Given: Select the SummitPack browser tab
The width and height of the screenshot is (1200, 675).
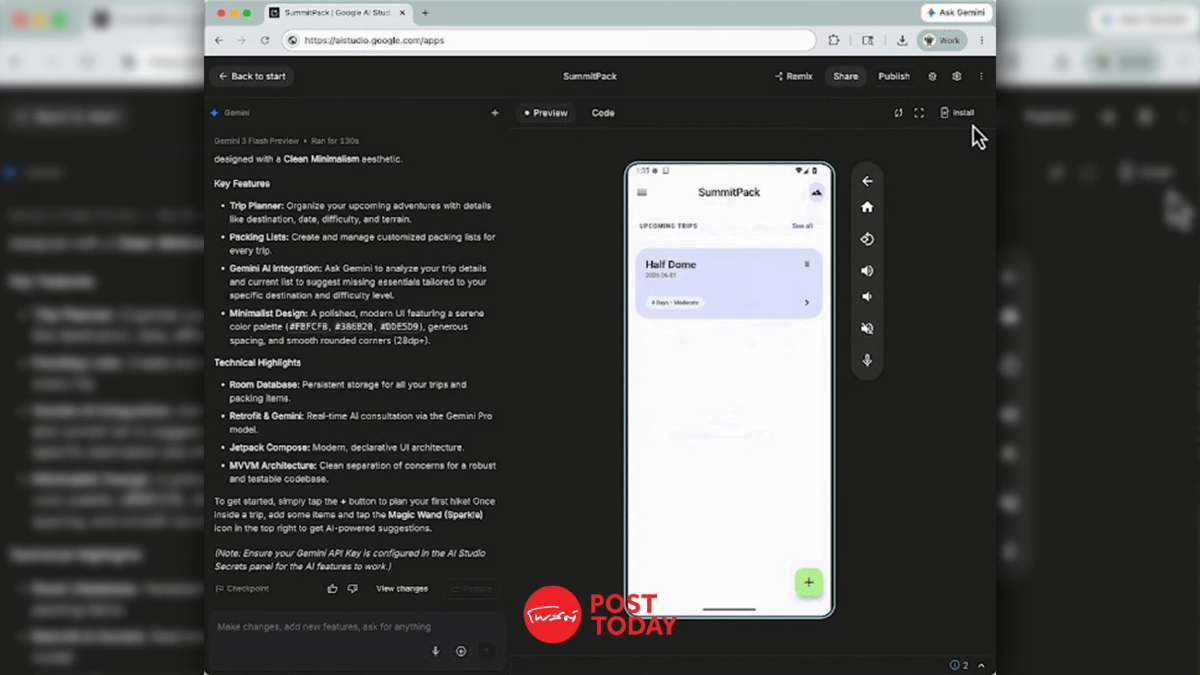Looking at the screenshot, I should (338, 13).
